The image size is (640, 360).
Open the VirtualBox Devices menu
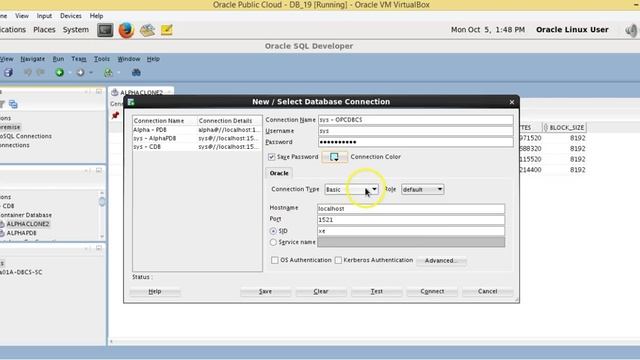71,16
